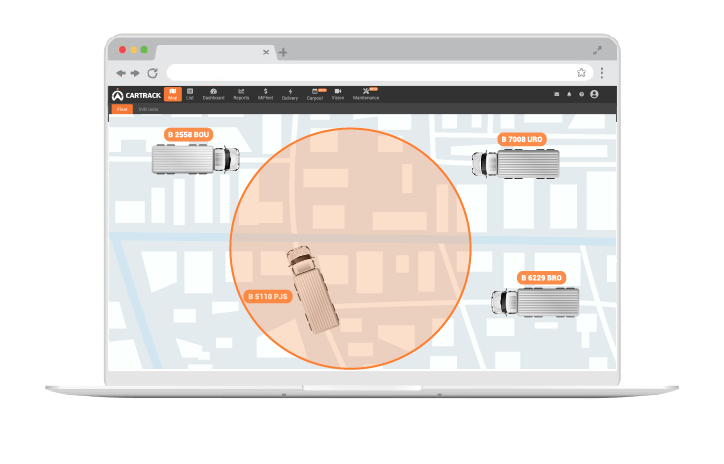Open the Carpool module

(x=315, y=94)
